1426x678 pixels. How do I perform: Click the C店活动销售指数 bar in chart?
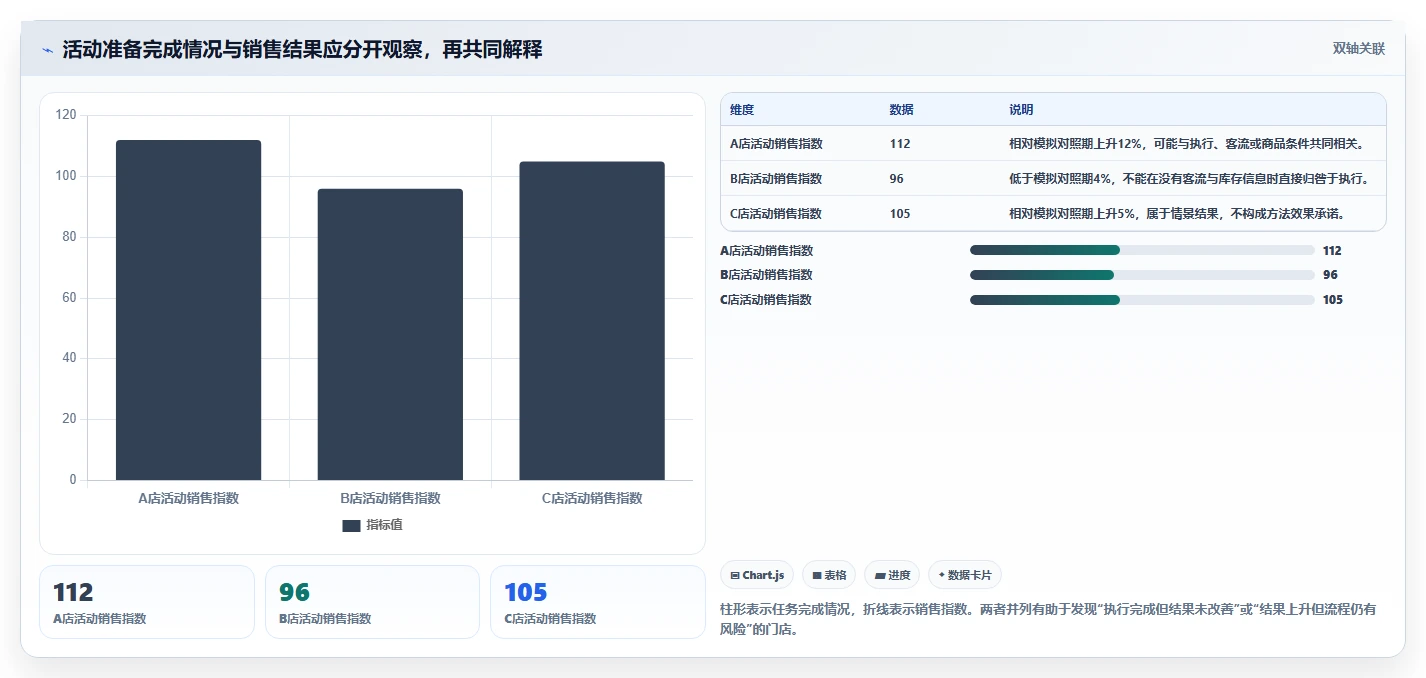(x=592, y=321)
